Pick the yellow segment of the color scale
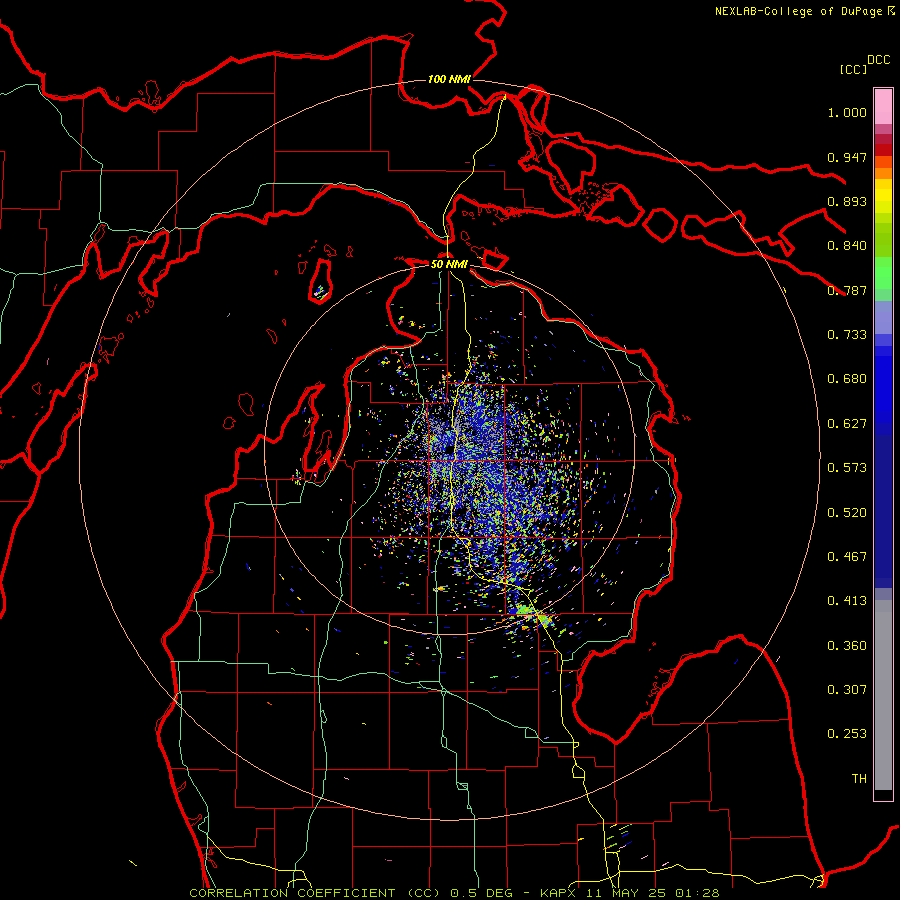Viewport: 900px width, 900px height. [883, 196]
